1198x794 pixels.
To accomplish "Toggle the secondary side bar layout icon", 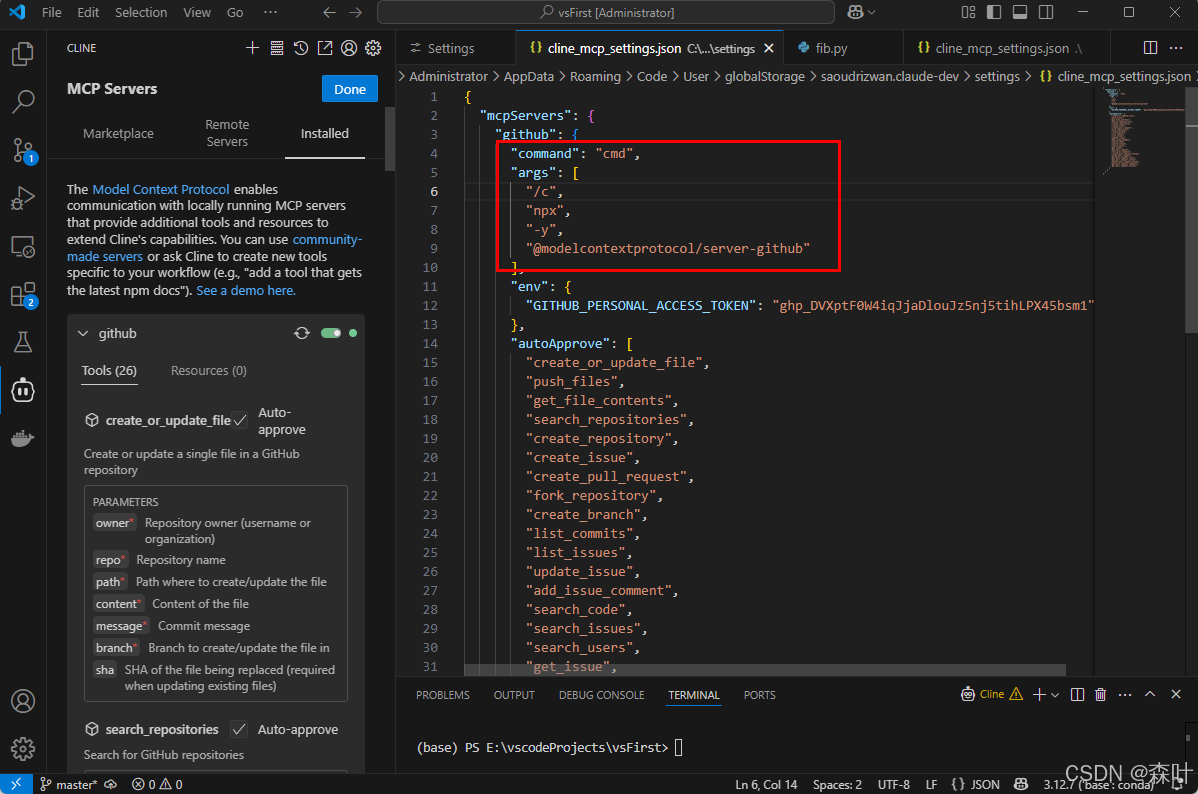I will coord(1046,12).
